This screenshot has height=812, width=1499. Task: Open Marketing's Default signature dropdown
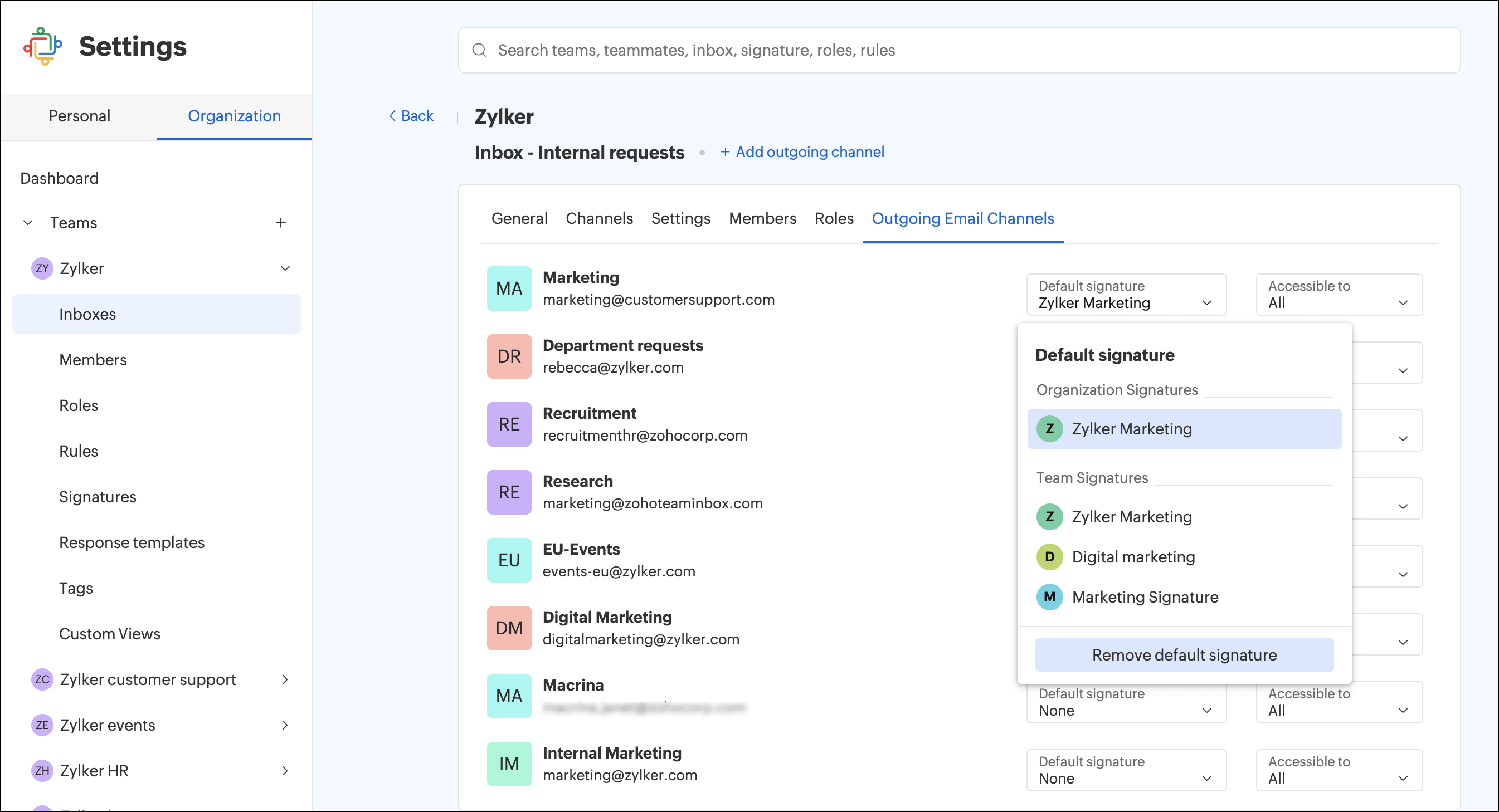1127,295
